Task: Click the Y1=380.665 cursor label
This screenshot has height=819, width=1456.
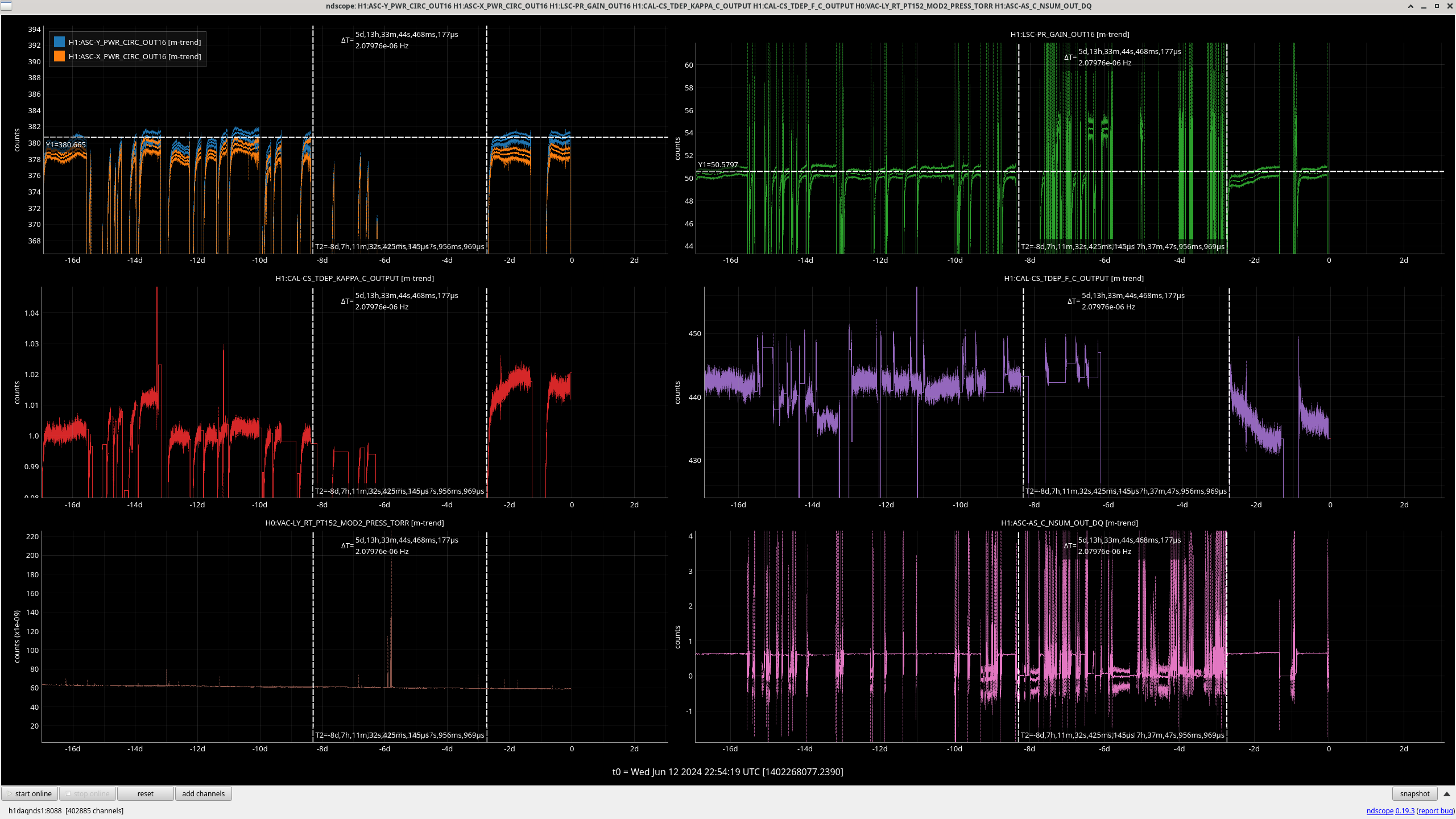Action: coord(65,144)
